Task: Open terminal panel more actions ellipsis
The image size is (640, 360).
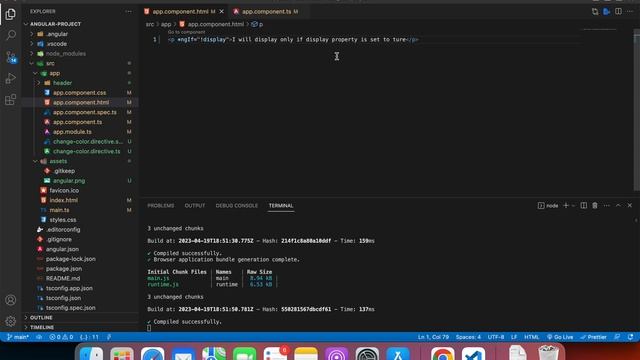Action: [607, 205]
